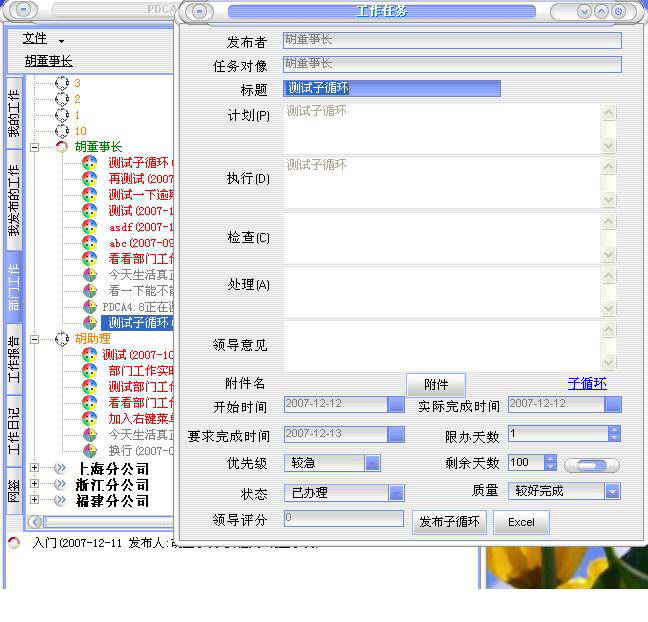Viewport: 648px width, 622px height.
Task: Select the highlighted 测试子循环 tree row
Action: click(137, 322)
